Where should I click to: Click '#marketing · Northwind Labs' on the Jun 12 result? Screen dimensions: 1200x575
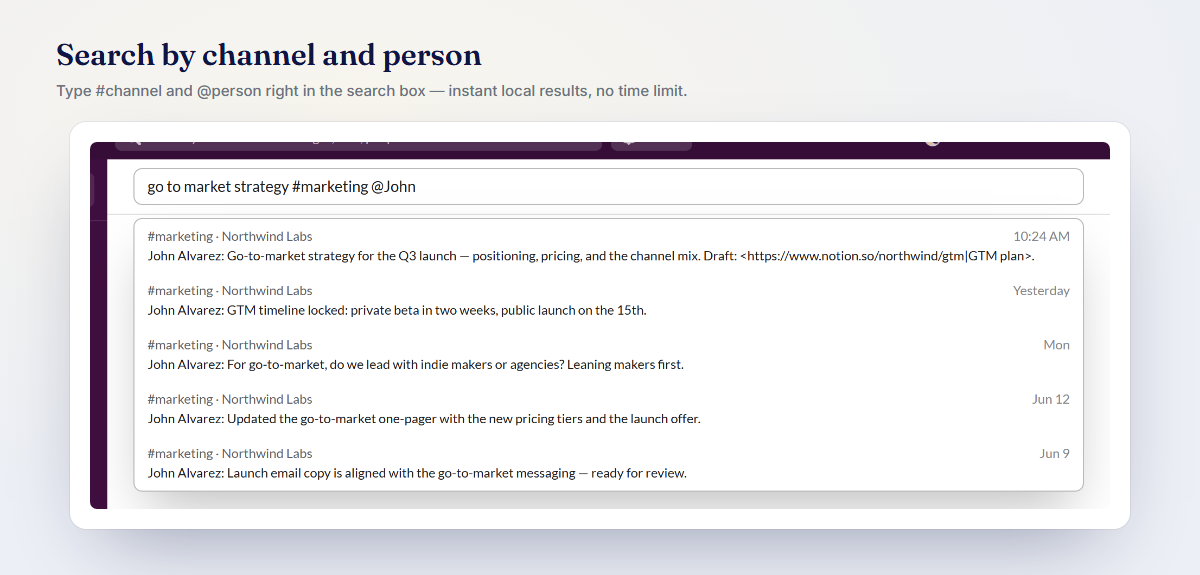tap(230, 399)
